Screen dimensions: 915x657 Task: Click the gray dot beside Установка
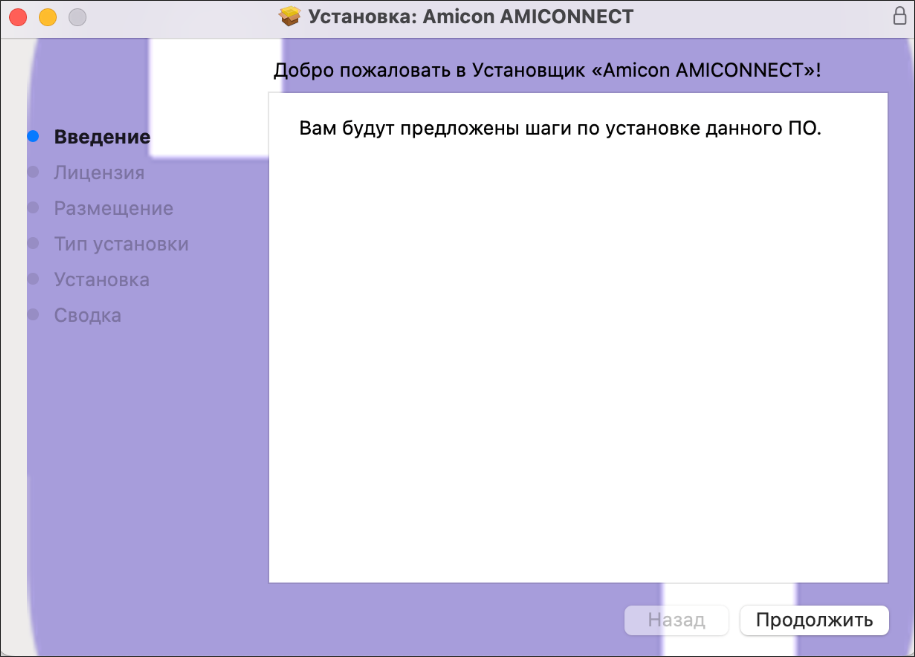click(36, 279)
